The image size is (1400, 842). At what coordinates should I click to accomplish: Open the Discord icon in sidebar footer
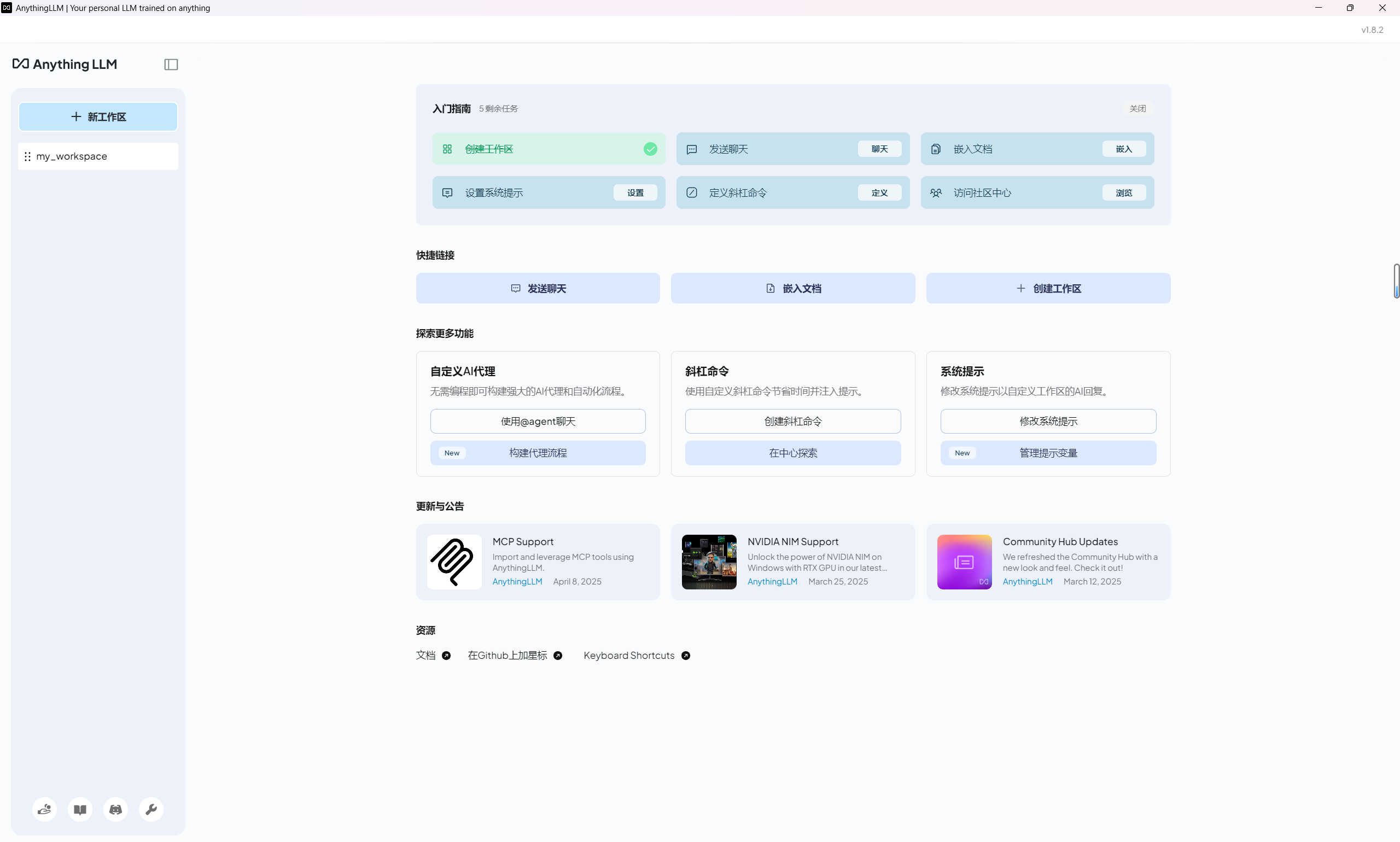click(x=116, y=810)
